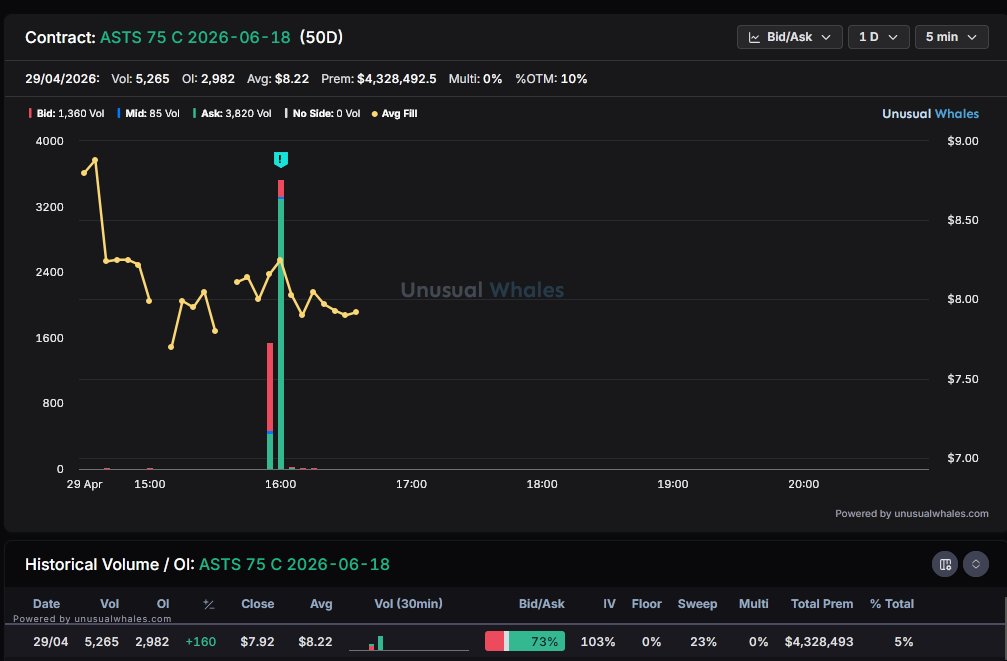
Task: Toggle Mid volume legend entry
Action: 148,114
